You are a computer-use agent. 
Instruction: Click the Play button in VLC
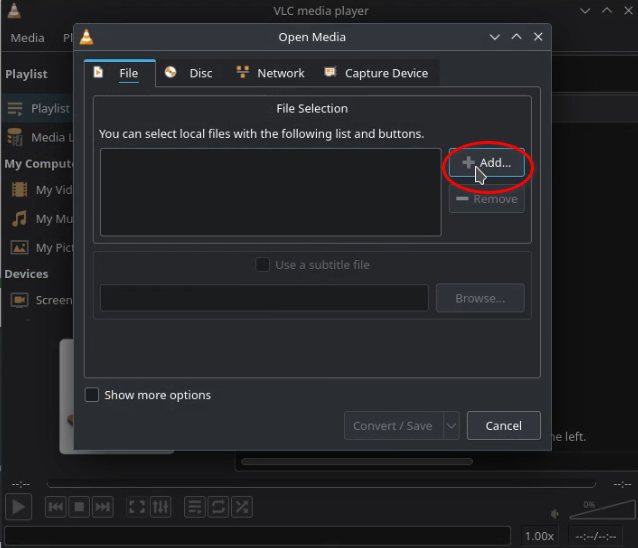[18, 507]
